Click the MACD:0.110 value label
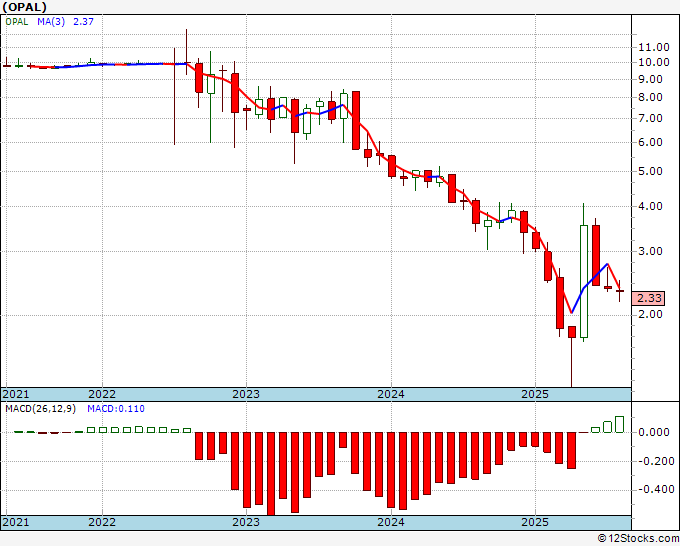 tap(116, 409)
